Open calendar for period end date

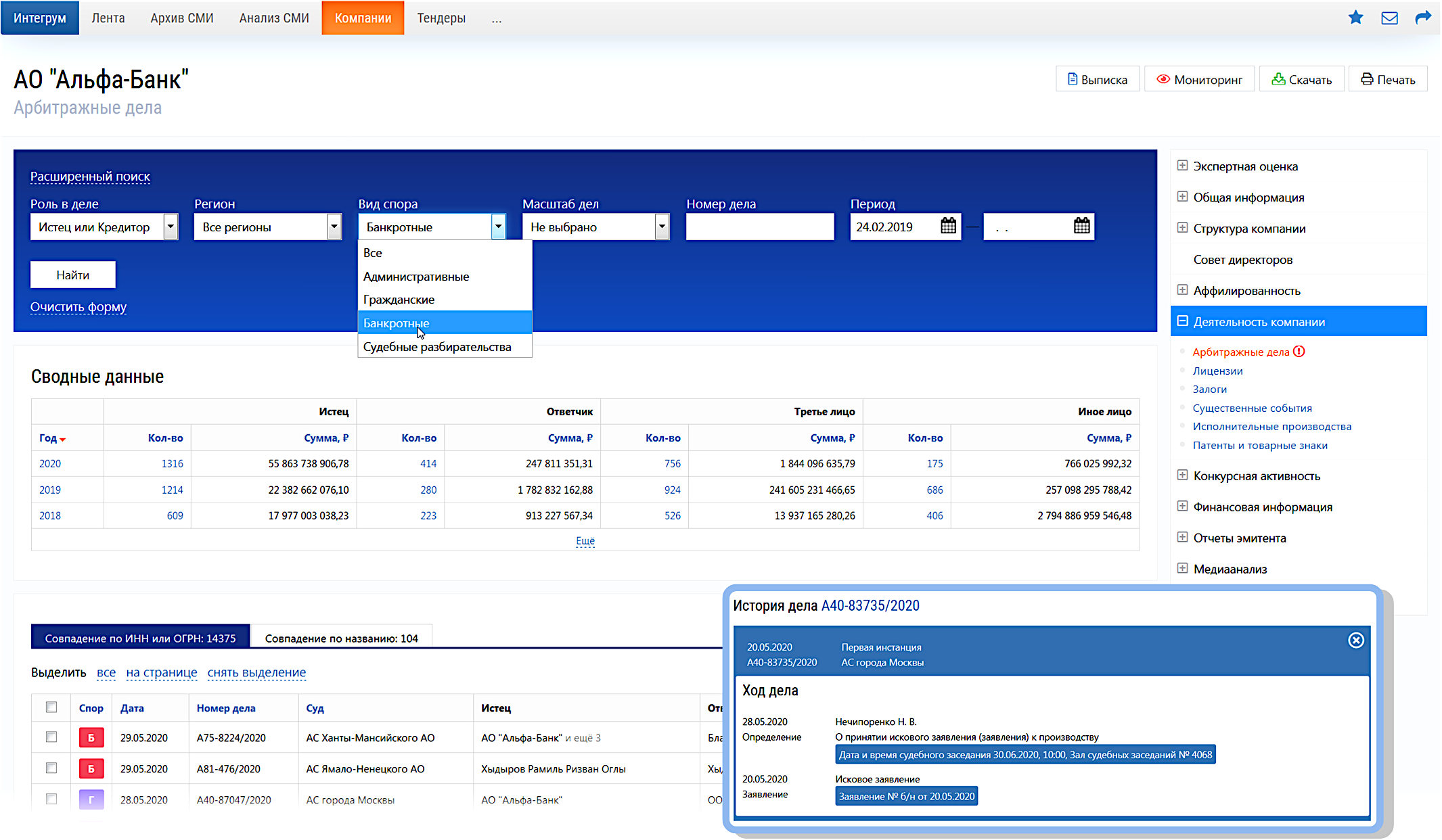pyautogui.click(x=1081, y=226)
